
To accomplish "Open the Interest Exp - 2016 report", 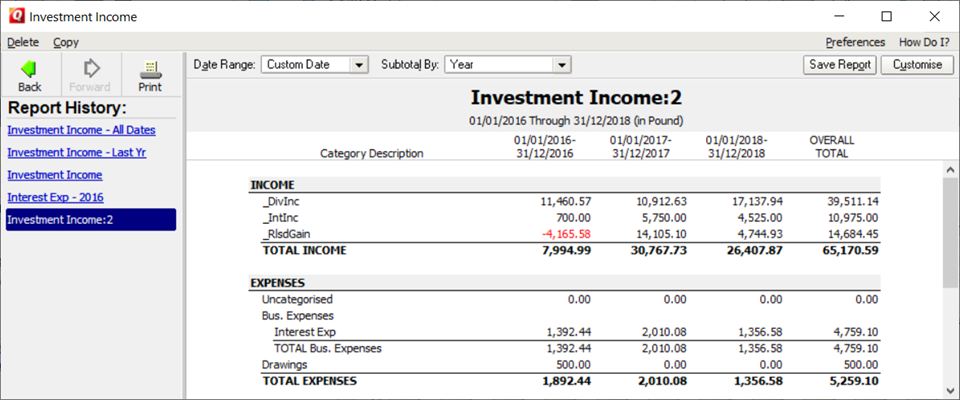I will (55, 197).
